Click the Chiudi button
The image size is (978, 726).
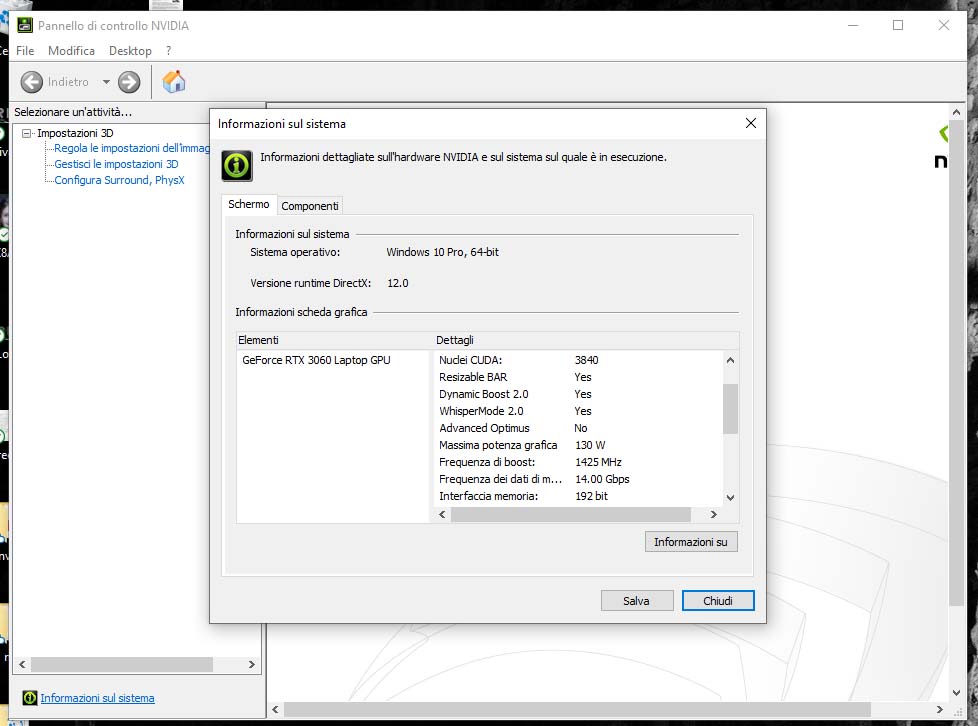click(718, 601)
